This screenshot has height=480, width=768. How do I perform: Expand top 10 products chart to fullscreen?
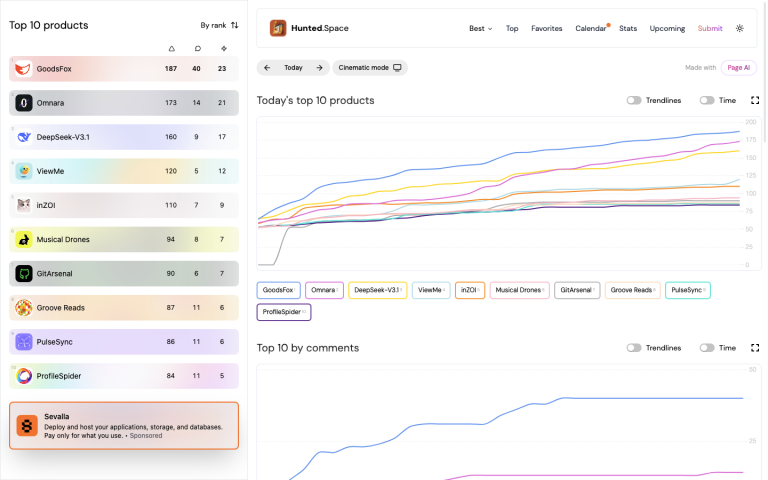tap(755, 100)
